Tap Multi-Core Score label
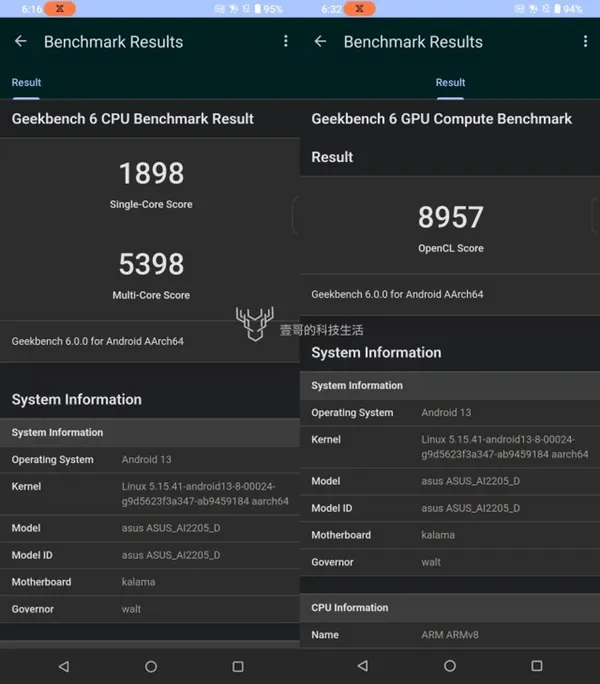Screen dimensions: 600x684 [151, 295]
